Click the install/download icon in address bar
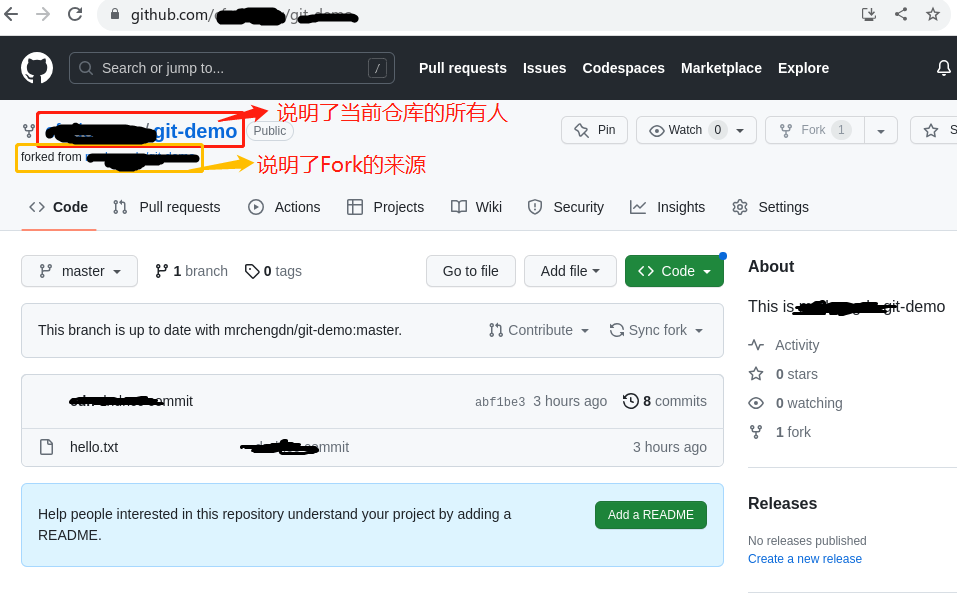 [869, 14]
